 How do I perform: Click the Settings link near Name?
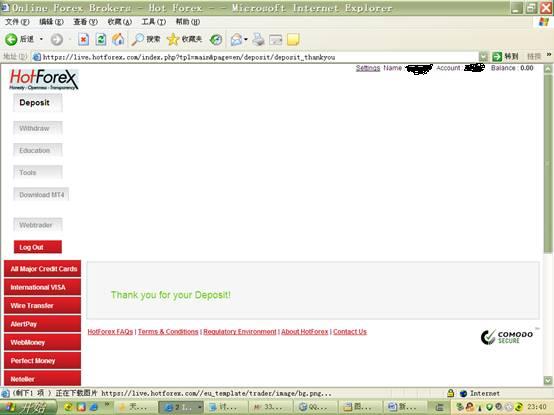click(368, 68)
